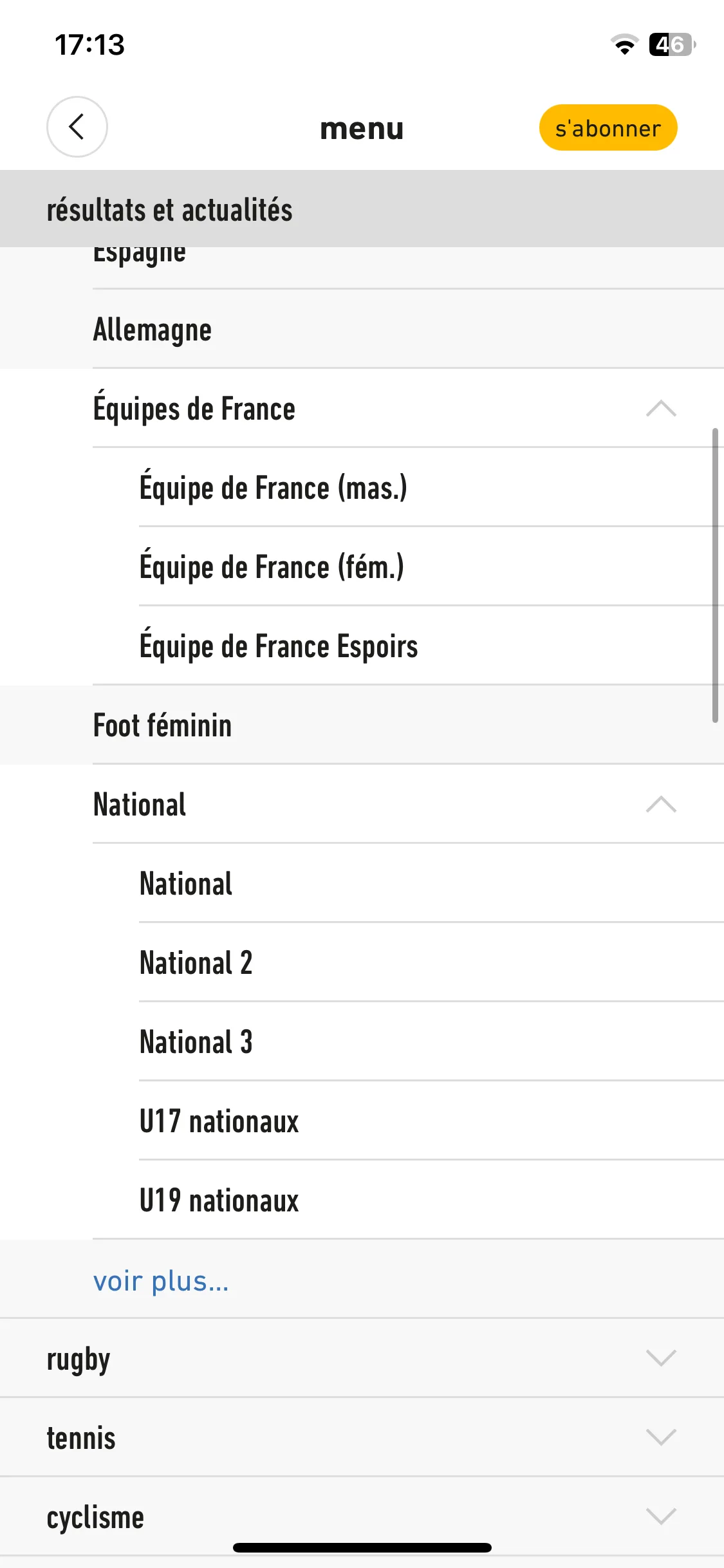Viewport: 724px width, 1568px height.
Task: Tap the Wi-Fi status icon
Action: coord(624,44)
